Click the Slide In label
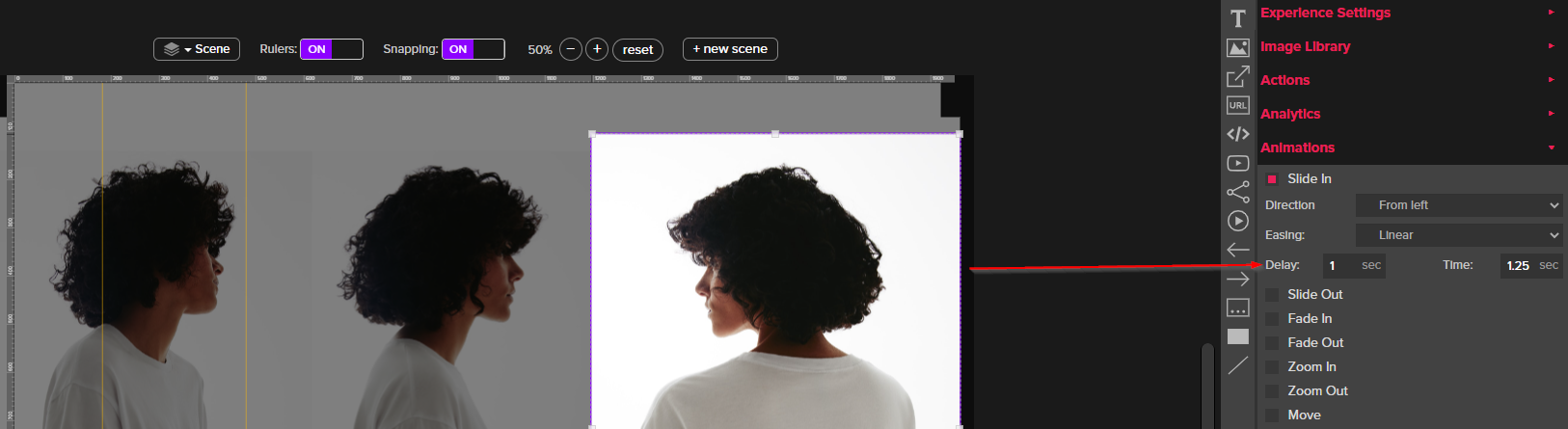The width and height of the screenshot is (1568, 429). tap(1310, 179)
